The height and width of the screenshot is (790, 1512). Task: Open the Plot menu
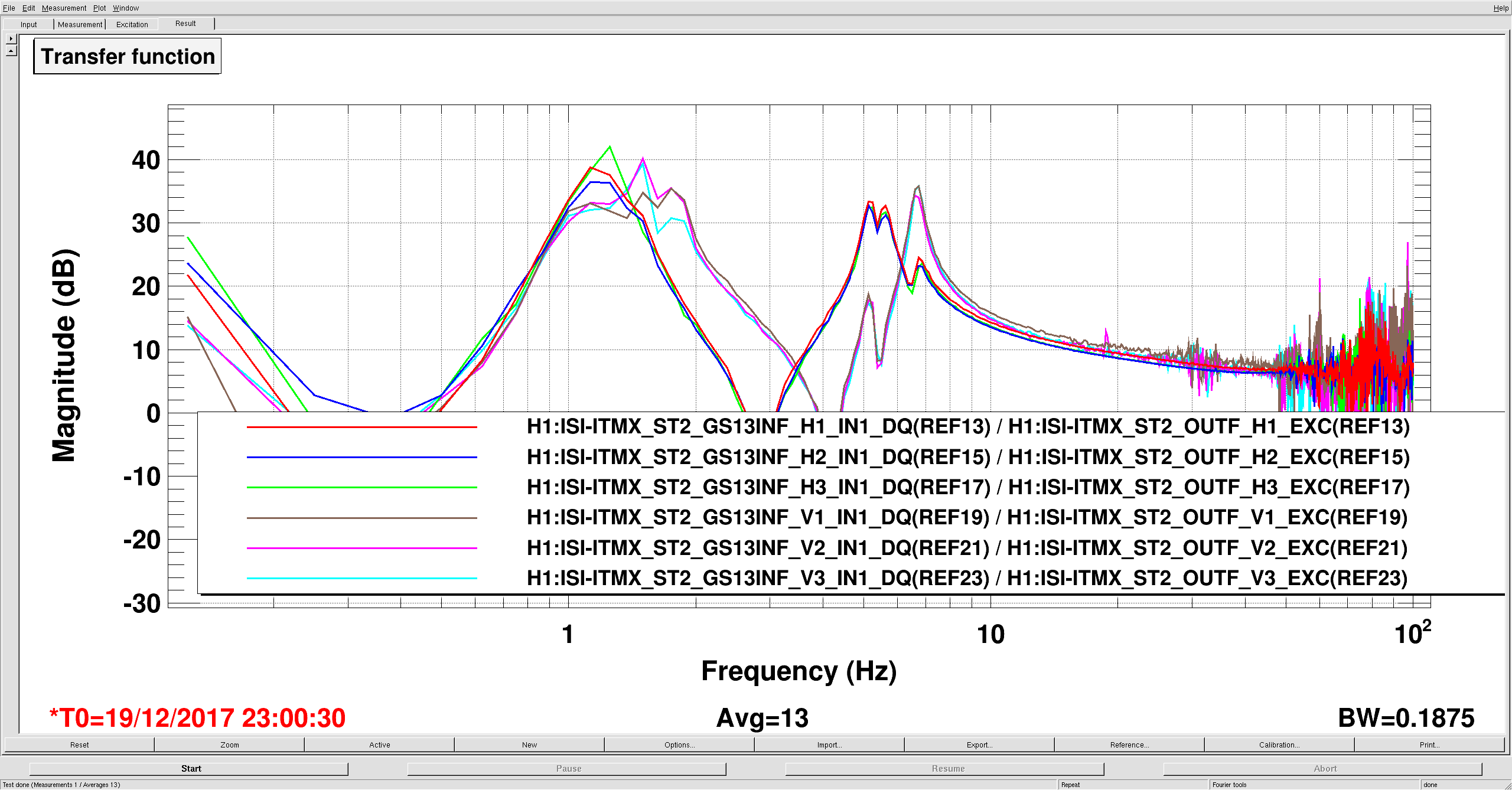pos(99,8)
